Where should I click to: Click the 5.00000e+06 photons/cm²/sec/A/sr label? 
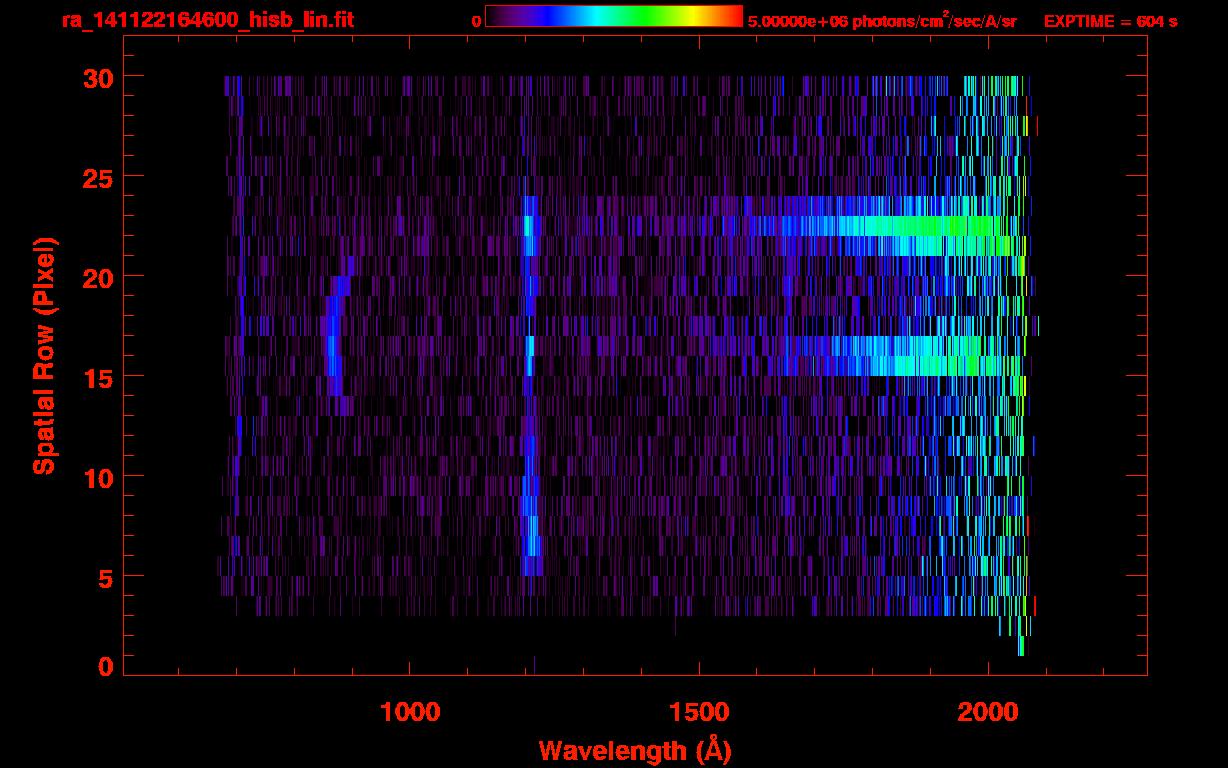tap(882, 20)
